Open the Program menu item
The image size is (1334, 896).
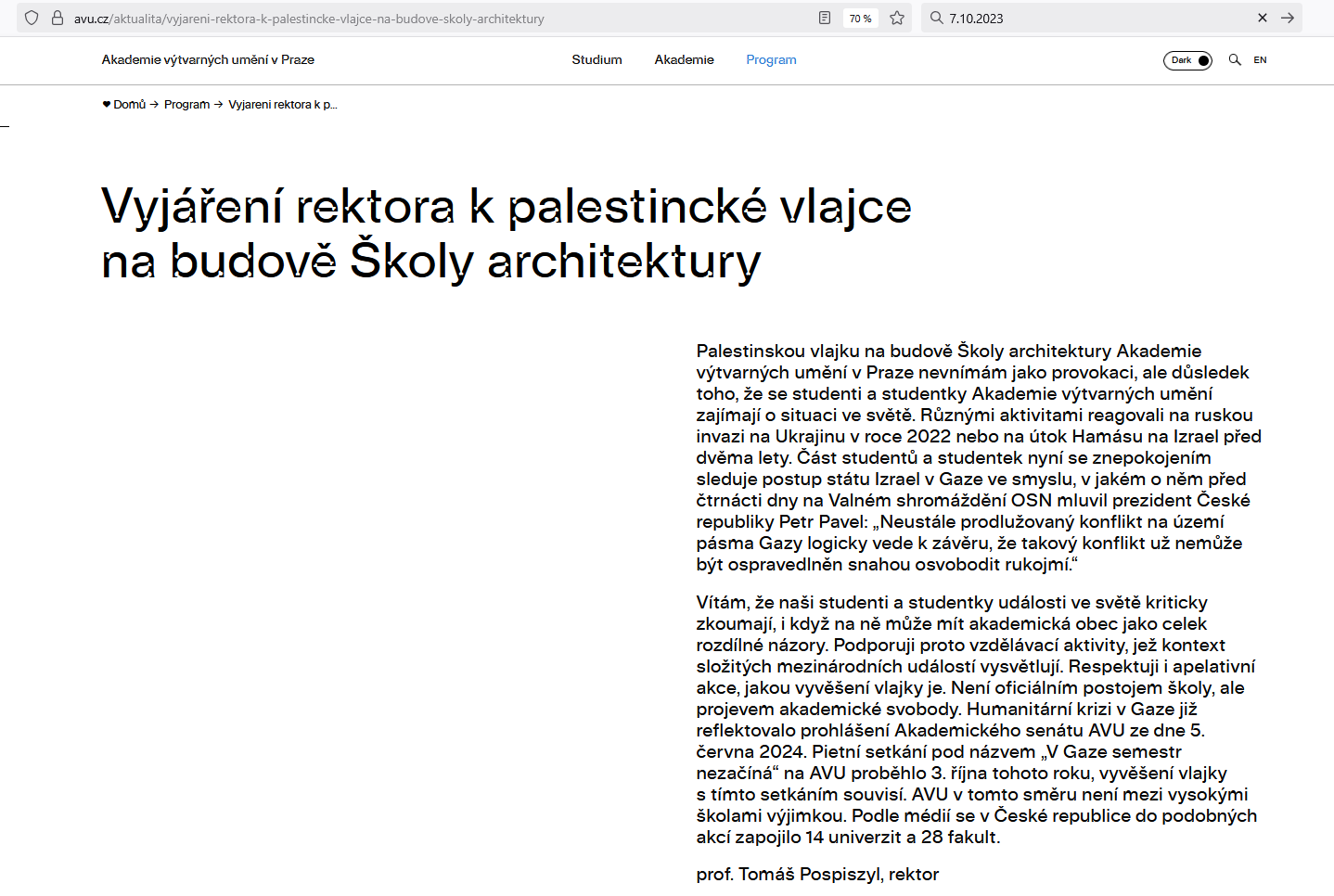[x=771, y=60]
